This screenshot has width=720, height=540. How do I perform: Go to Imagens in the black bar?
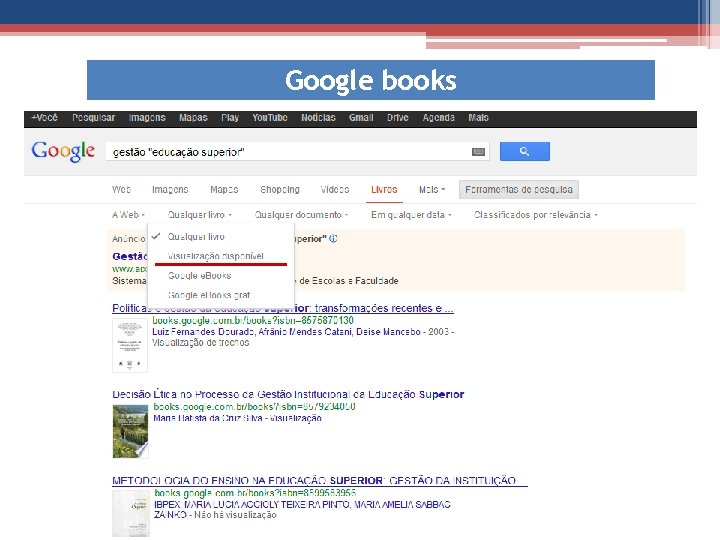coord(147,118)
